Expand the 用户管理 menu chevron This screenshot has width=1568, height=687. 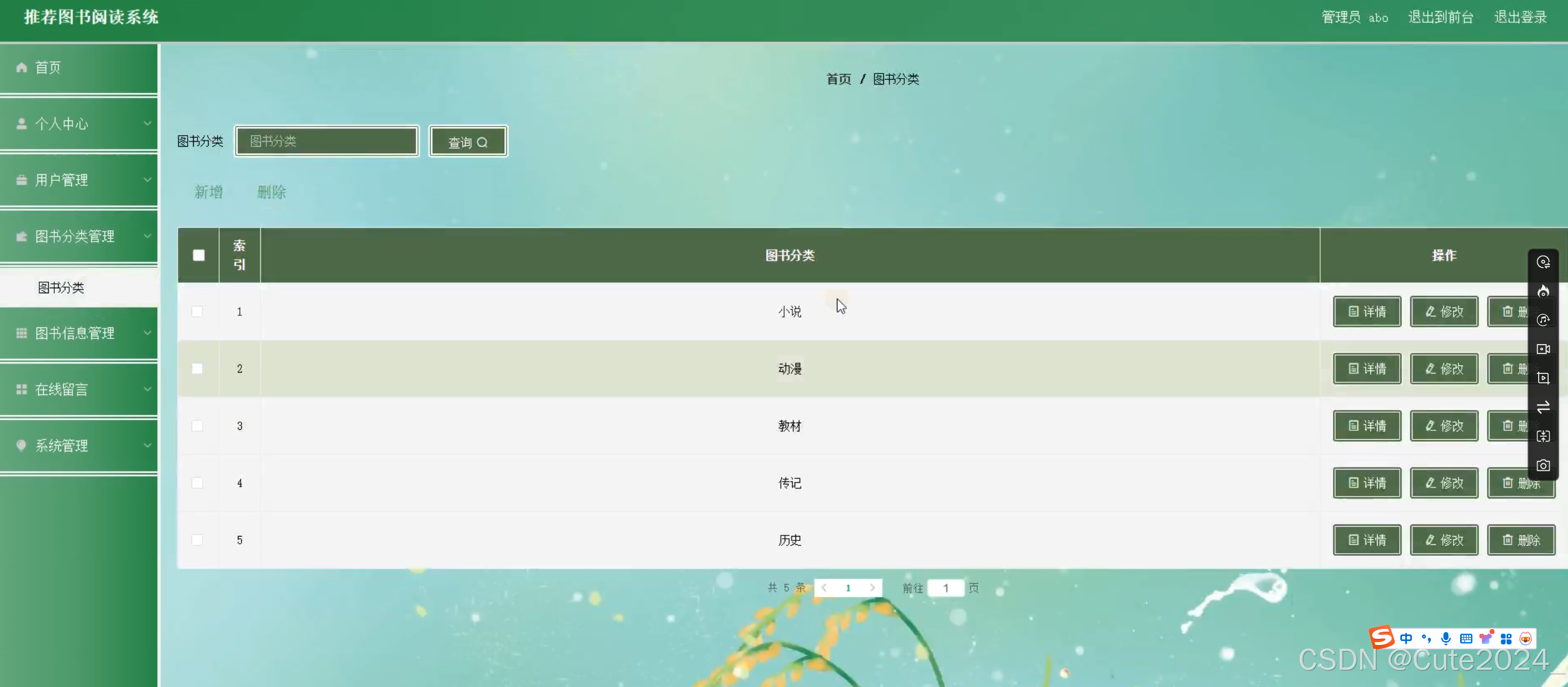click(x=147, y=180)
